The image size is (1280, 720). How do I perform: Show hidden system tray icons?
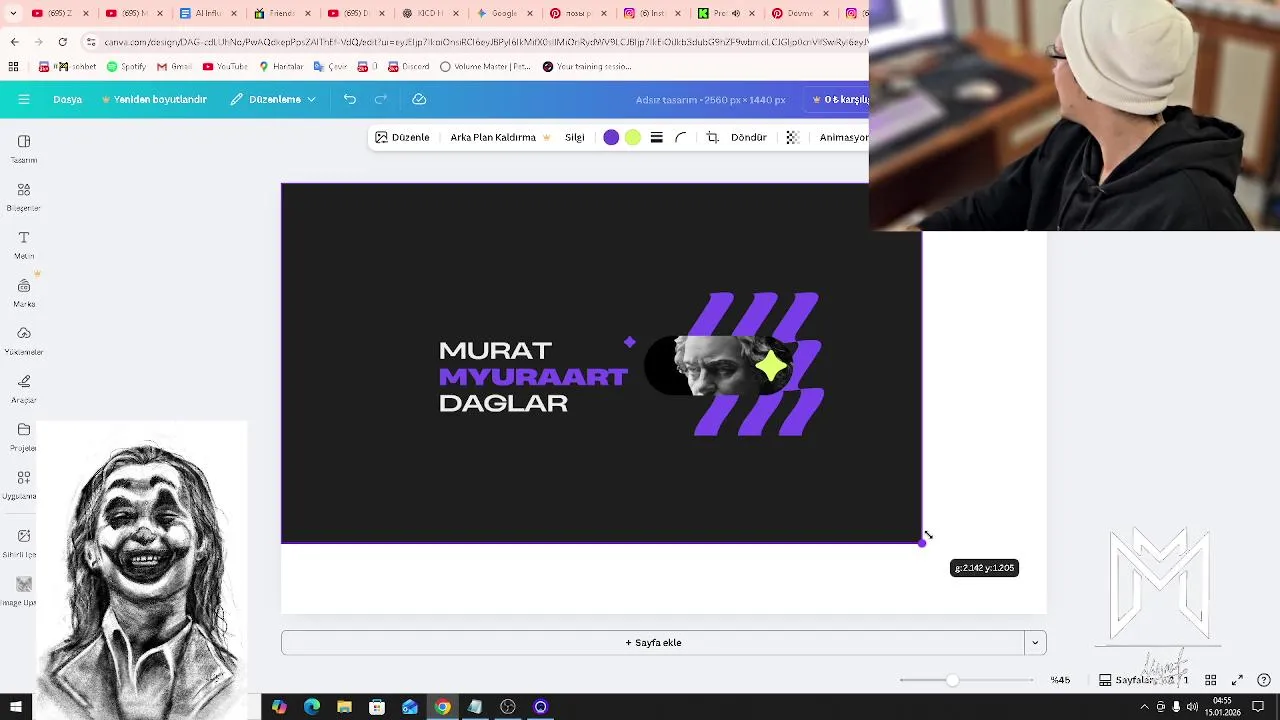(1144, 707)
